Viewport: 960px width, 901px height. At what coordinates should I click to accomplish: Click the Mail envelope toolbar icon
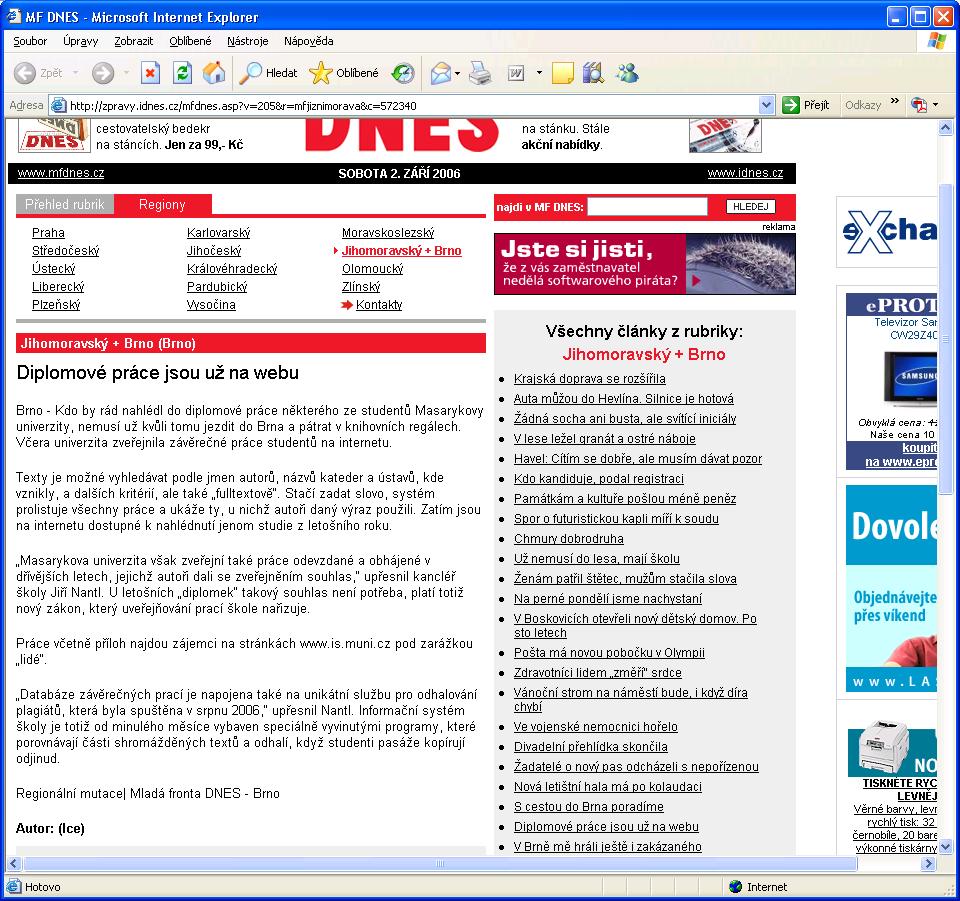(441, 73)
